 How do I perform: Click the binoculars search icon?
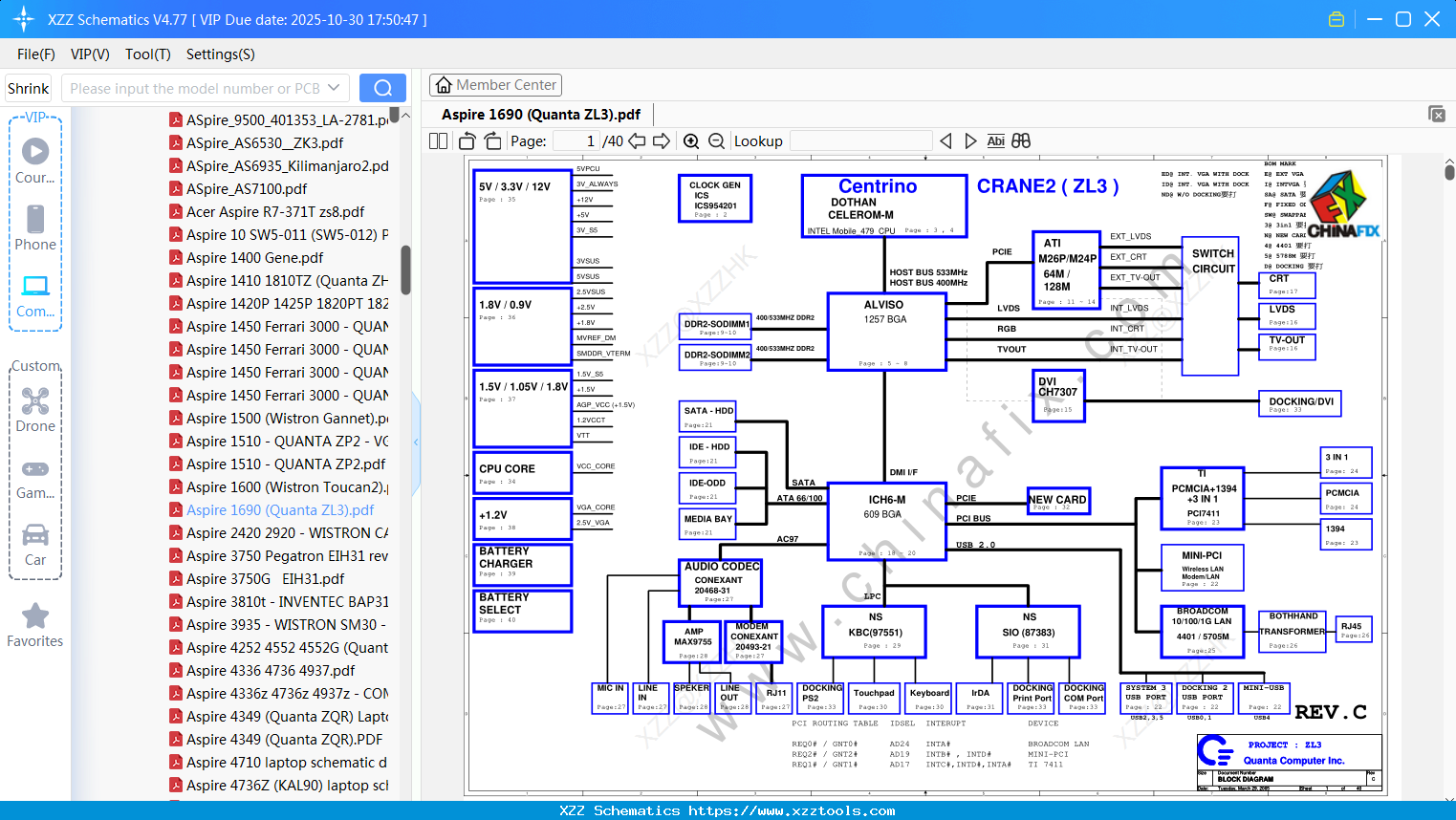click(x=1021, y=141)
